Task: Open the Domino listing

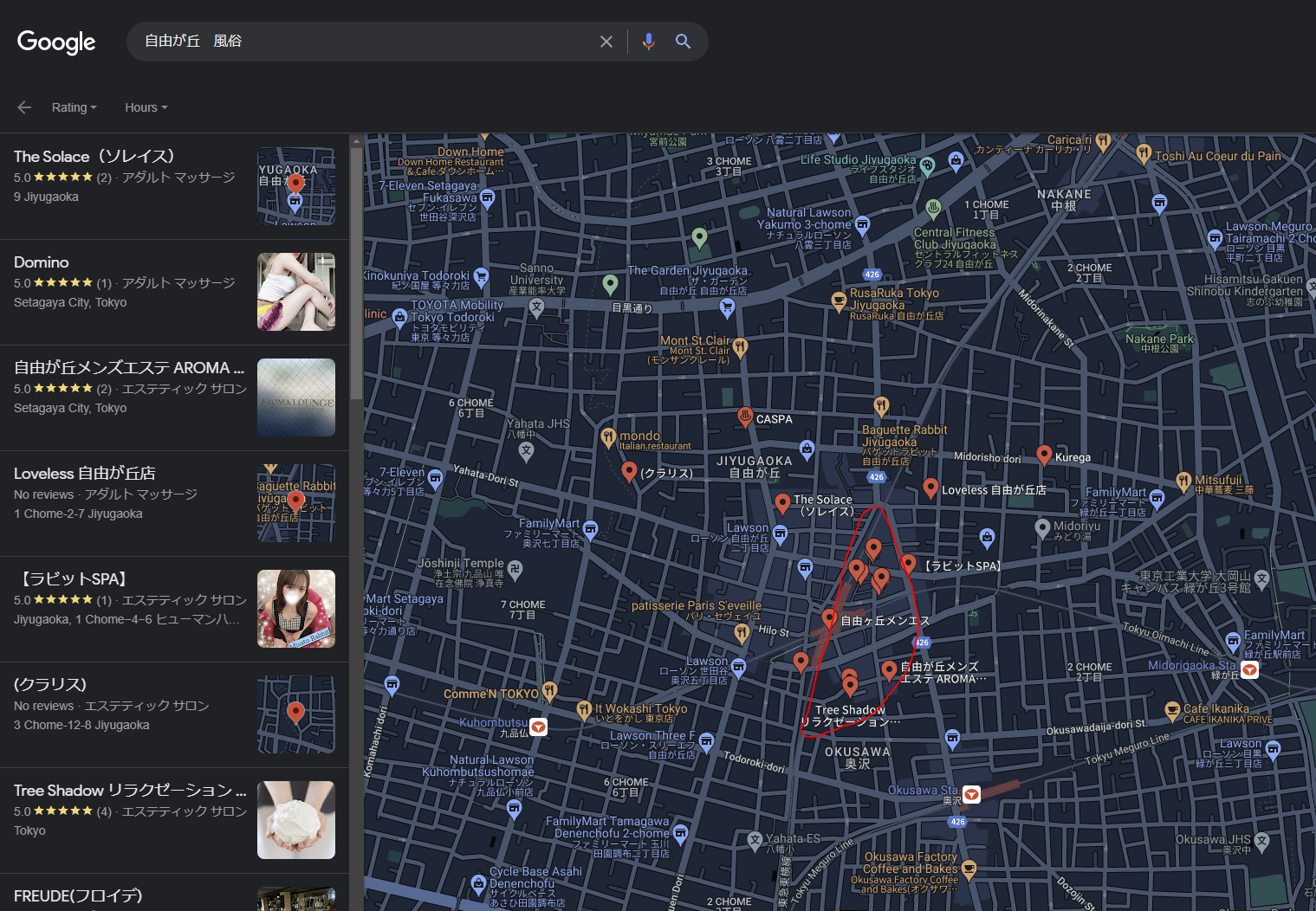Action: coord(174,292)
